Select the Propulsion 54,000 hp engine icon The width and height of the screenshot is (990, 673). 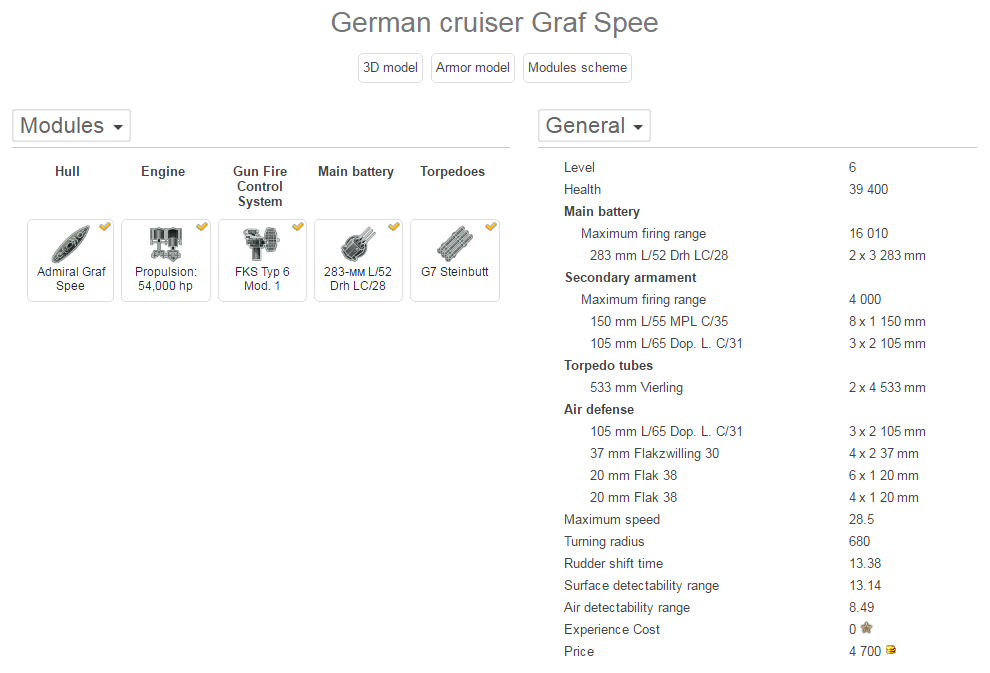165,244
